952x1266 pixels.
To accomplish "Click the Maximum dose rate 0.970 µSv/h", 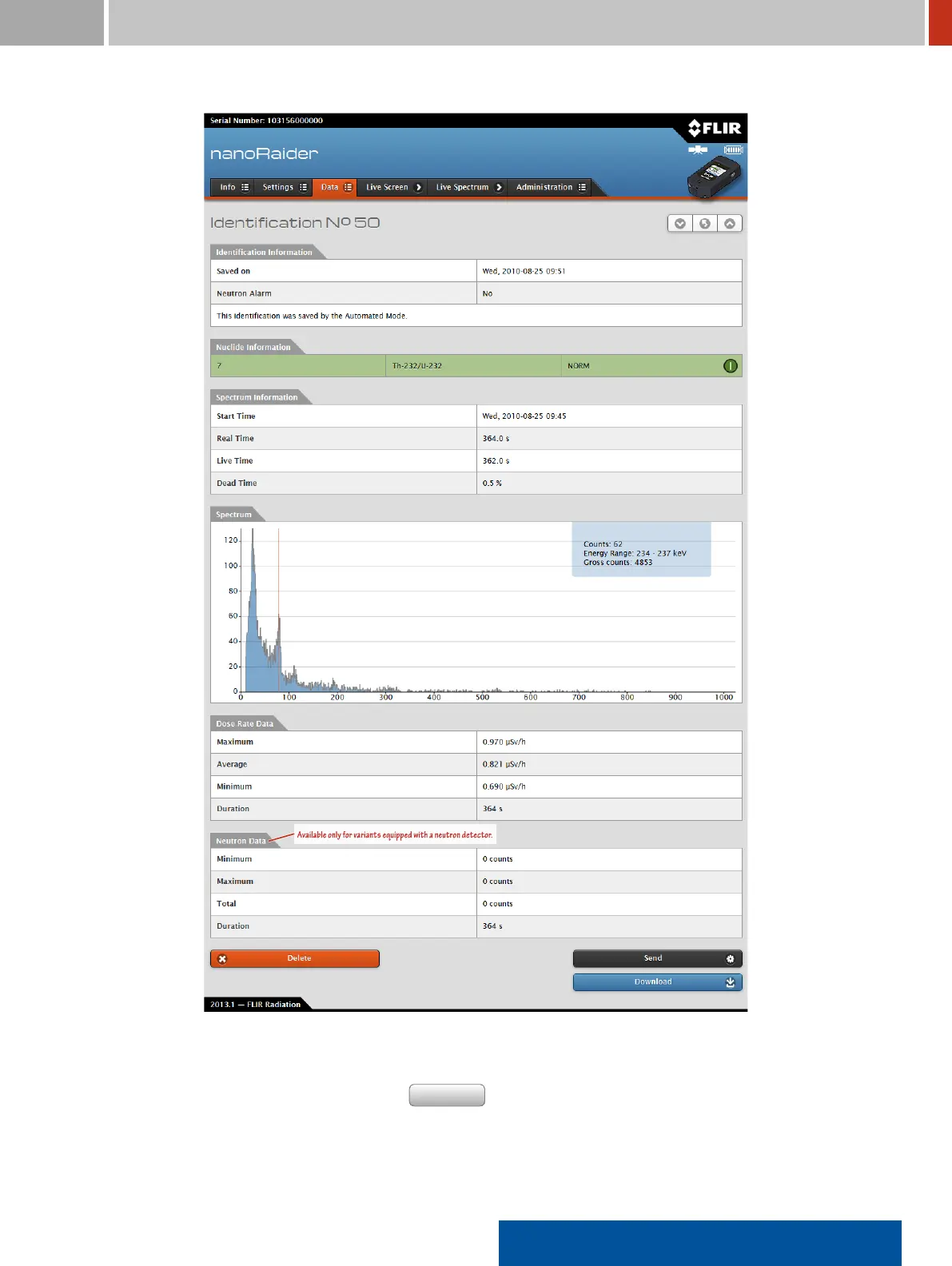I will point(504,742).
